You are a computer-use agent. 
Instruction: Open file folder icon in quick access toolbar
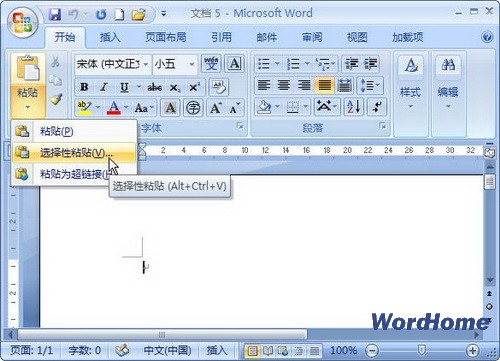pyautogui.click(x=138, y=14)
